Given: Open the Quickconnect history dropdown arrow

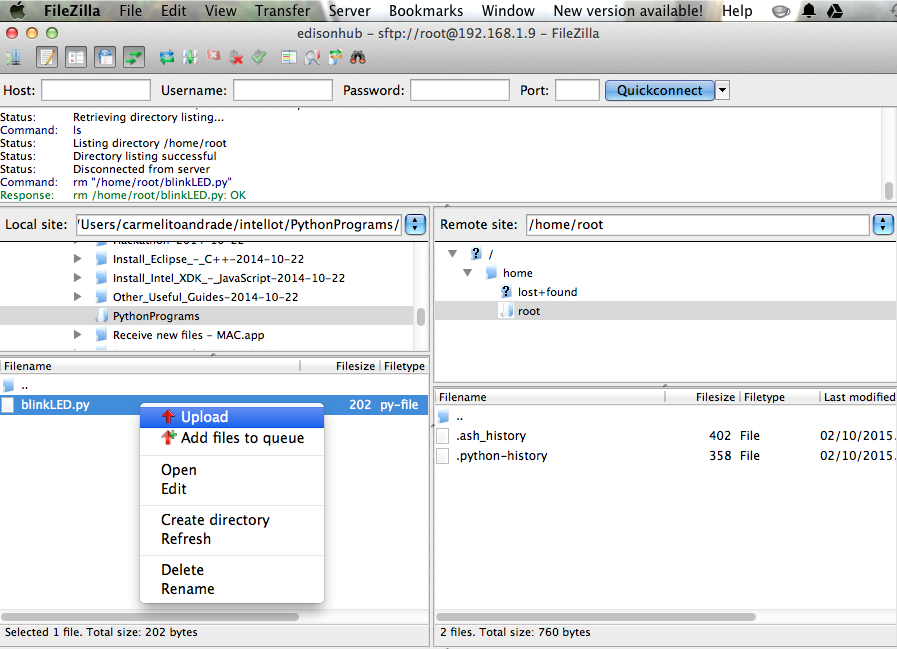Looking at the screenshot, I should pyautogui.click(x=723, y=90).
